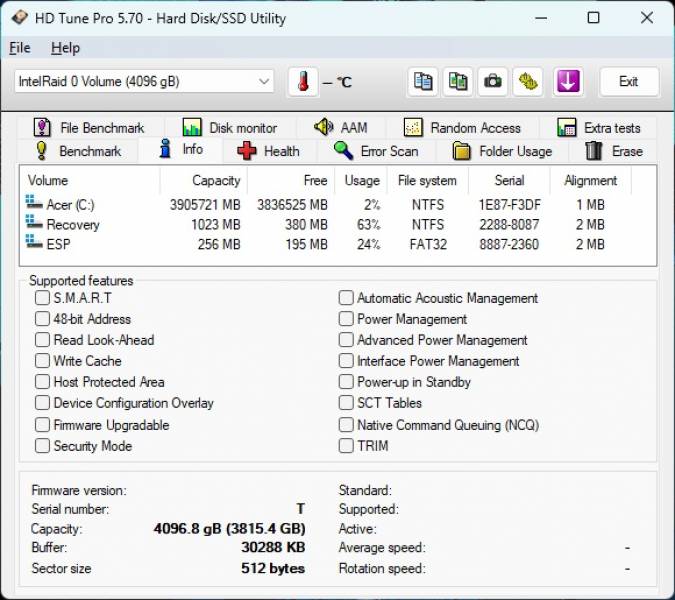Open the options wrench icon
The height and width of the screenshot is (600, 675).
point(528,81)
